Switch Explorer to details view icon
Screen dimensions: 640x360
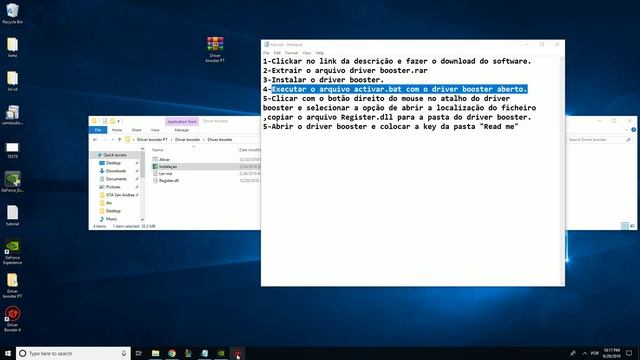(x=624, y=226)
